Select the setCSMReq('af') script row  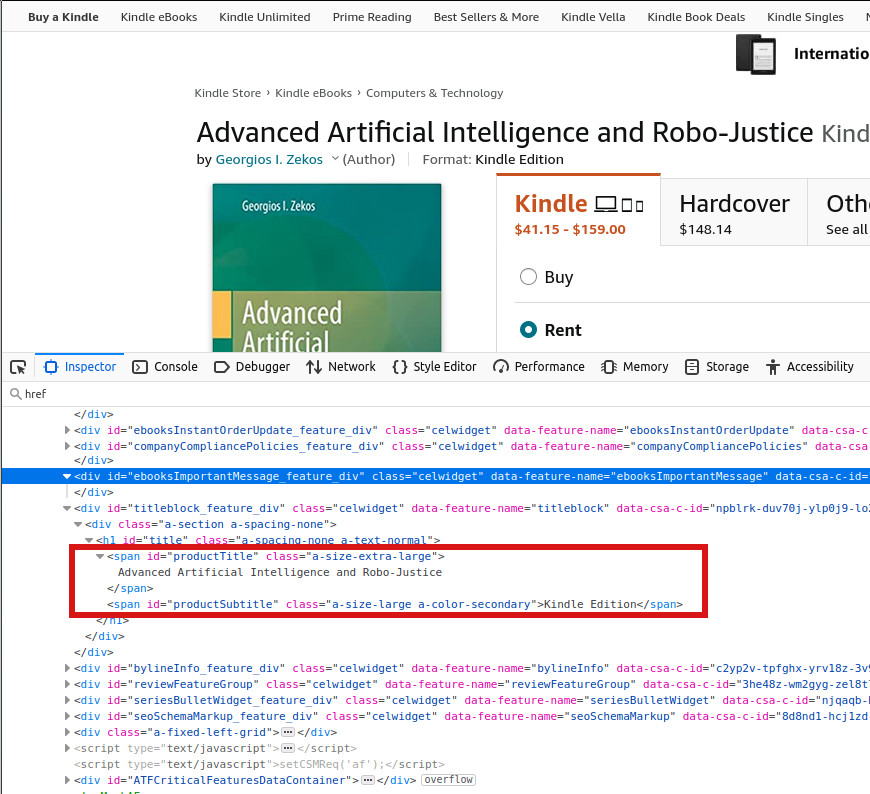coord(259,764)
